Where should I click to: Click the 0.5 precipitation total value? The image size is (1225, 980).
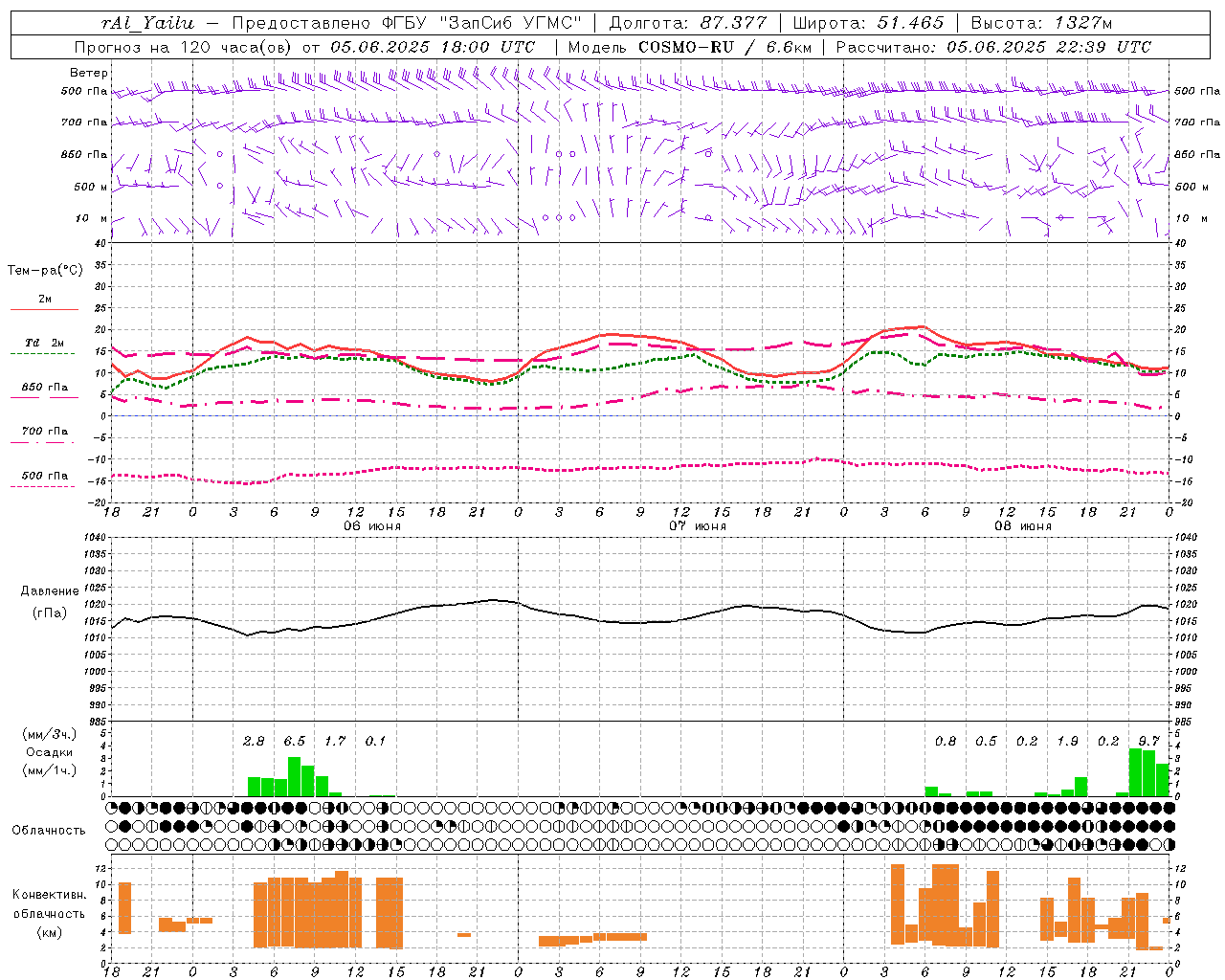[986, 742]
